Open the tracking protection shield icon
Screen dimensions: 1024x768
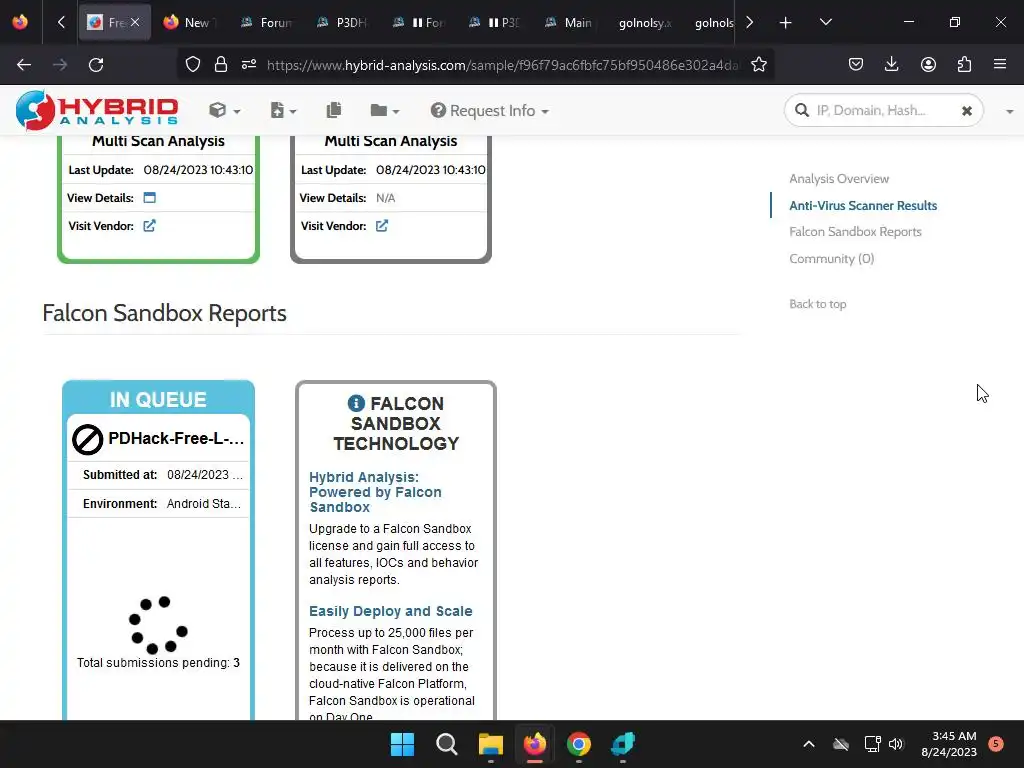click(193, 65)
